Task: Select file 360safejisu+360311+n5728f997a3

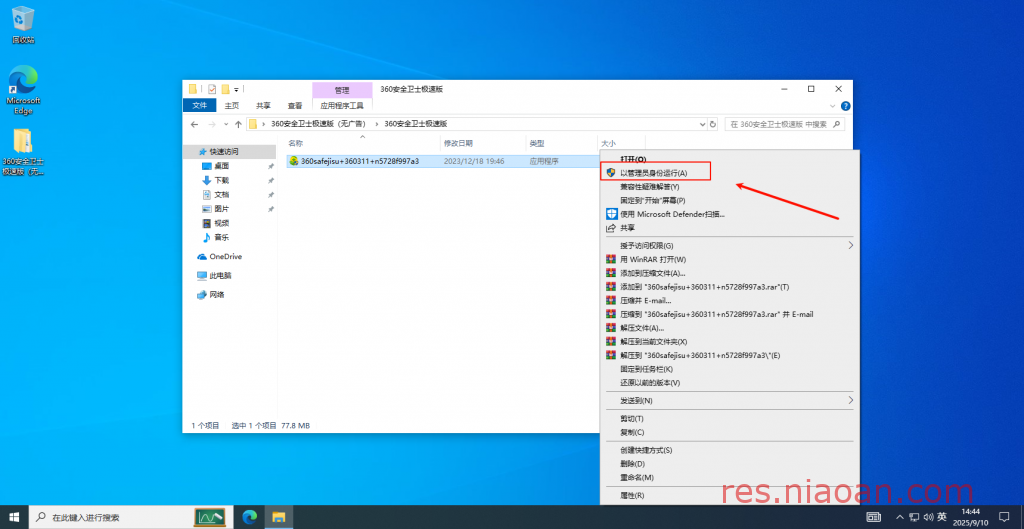Action: (x=359, y=161)
